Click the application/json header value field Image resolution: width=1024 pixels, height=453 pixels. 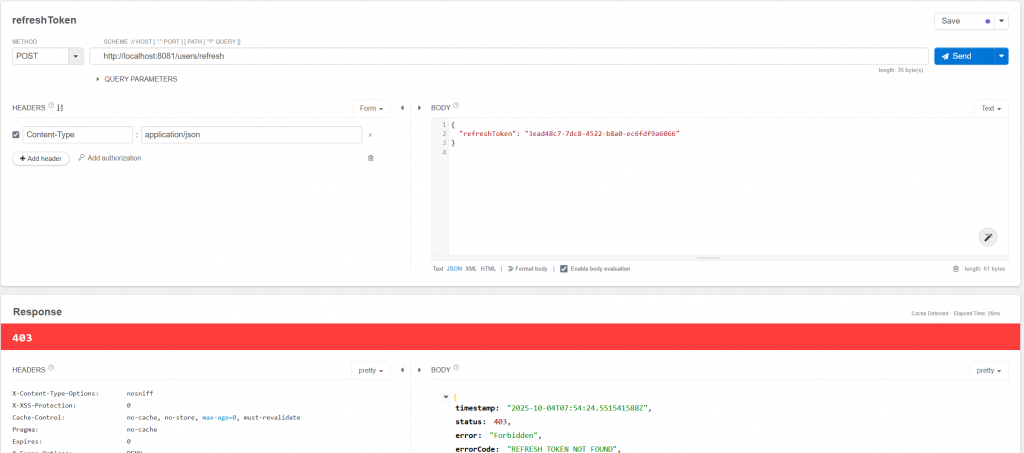[x=251, y=134]
